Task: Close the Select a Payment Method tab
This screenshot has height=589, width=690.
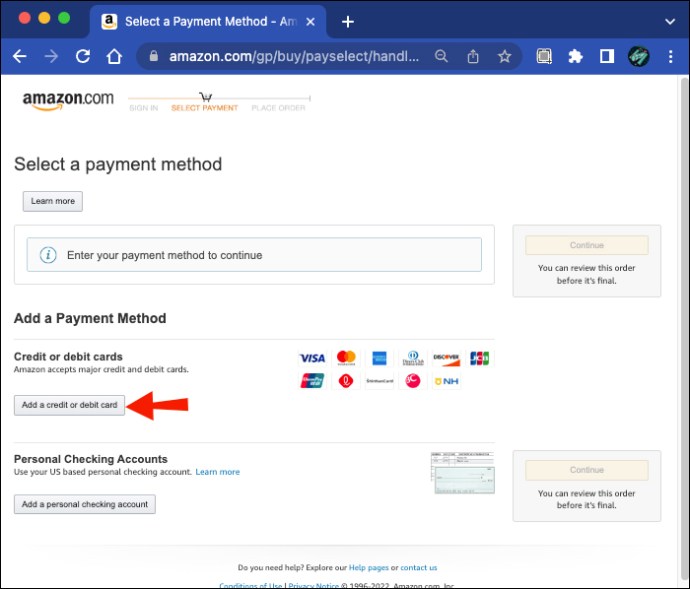Action: click(310, 22)
